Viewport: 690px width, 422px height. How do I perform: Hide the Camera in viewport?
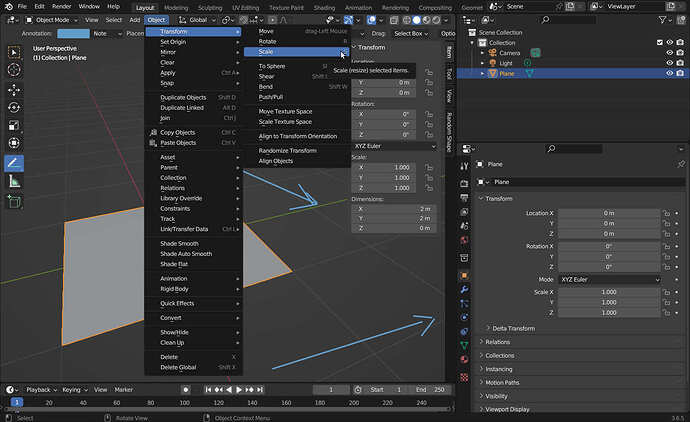pyautogui.click(x=669, y=53)
